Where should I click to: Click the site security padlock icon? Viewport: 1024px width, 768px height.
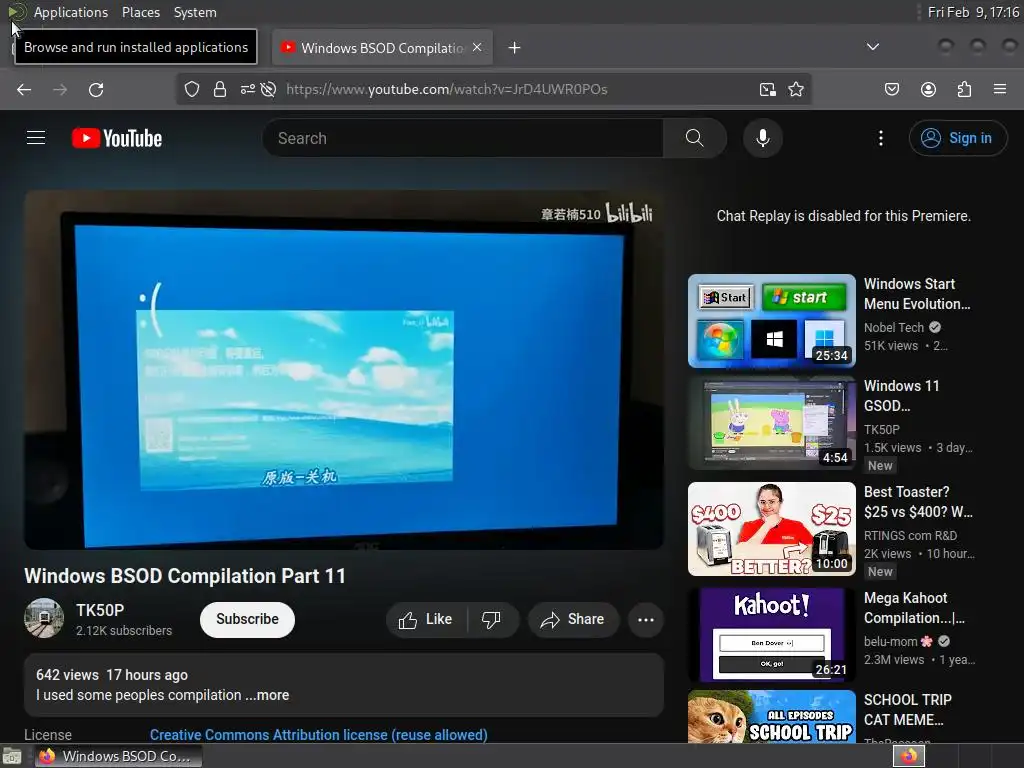(x=220, y=89)
